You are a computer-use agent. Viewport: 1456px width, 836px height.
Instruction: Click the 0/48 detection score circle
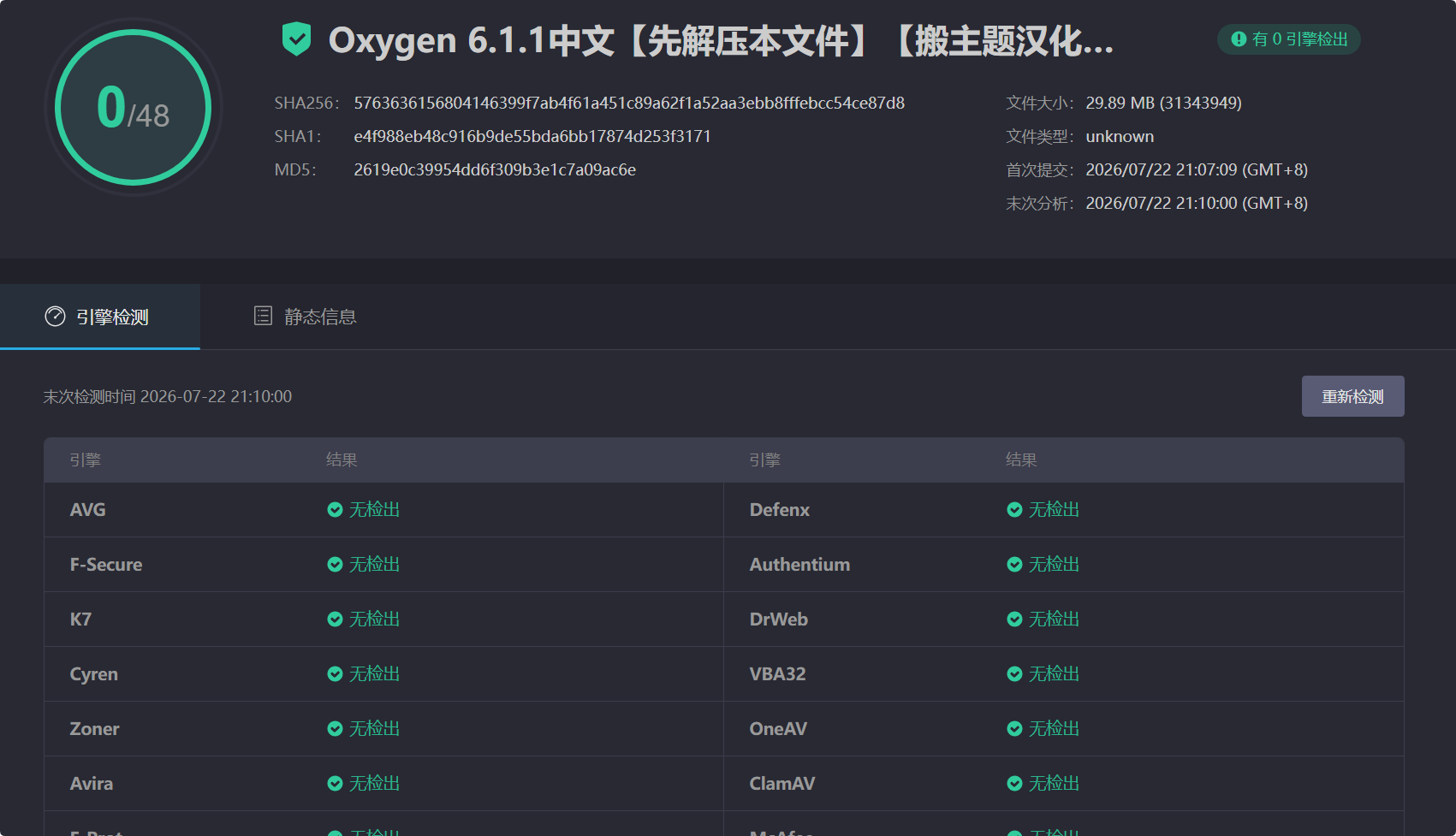pos(134,107)
